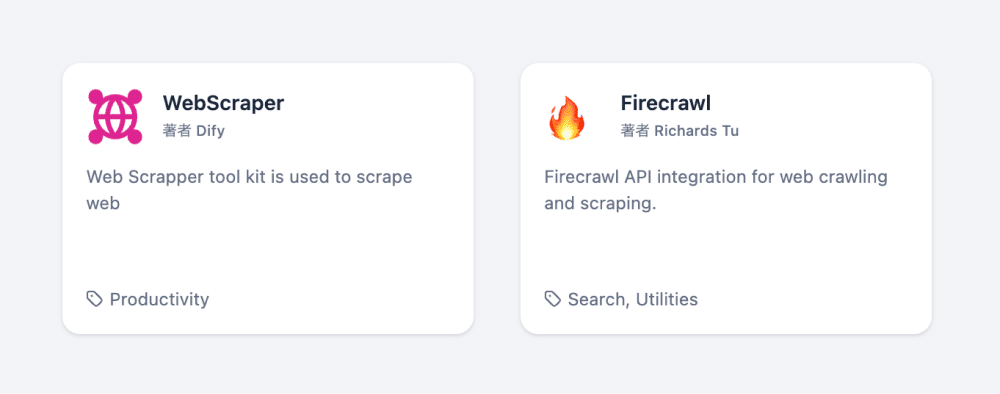Click the Firecrawl title text
The image size is (1000, 394).
(665, 103)
